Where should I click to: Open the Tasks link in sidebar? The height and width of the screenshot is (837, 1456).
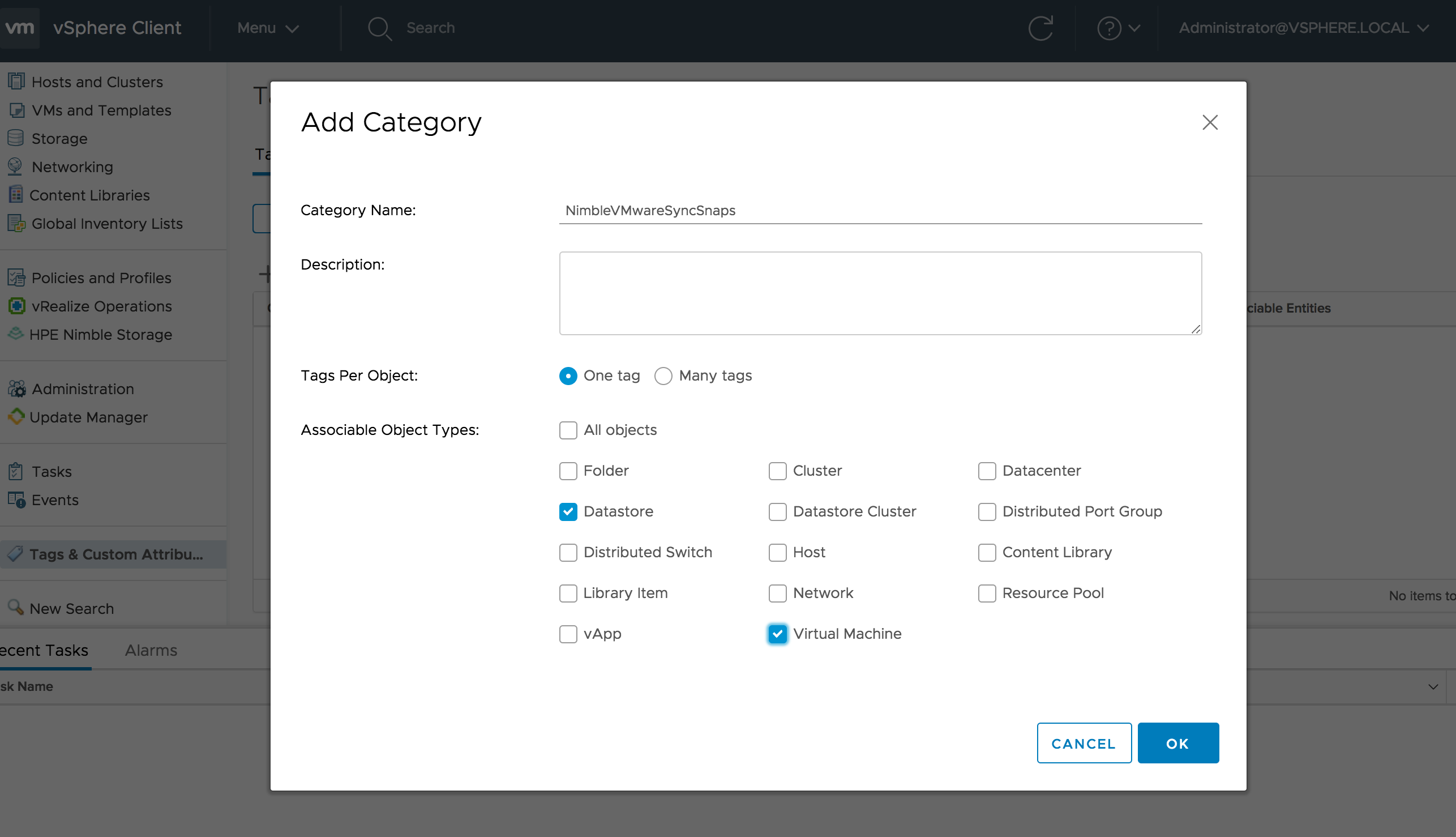52,472
